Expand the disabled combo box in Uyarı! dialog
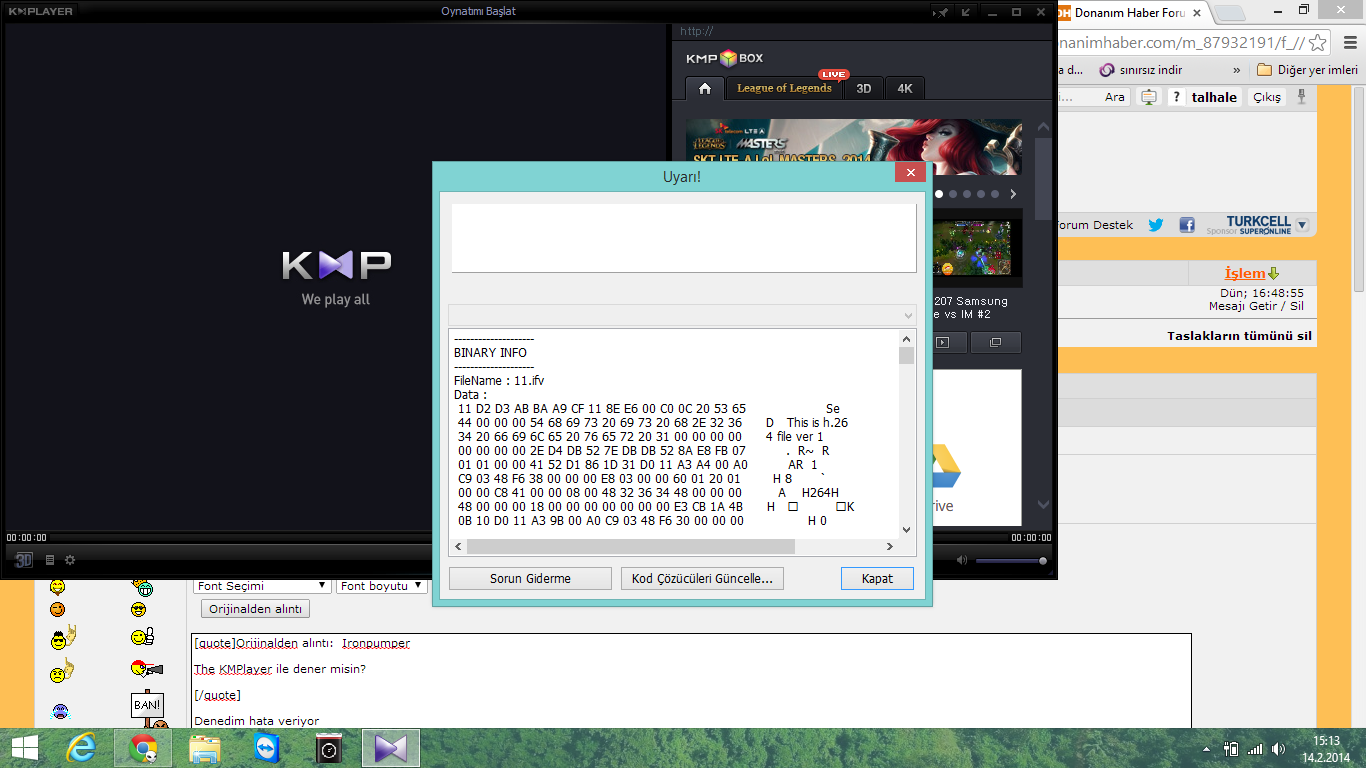 pos(682,315)
